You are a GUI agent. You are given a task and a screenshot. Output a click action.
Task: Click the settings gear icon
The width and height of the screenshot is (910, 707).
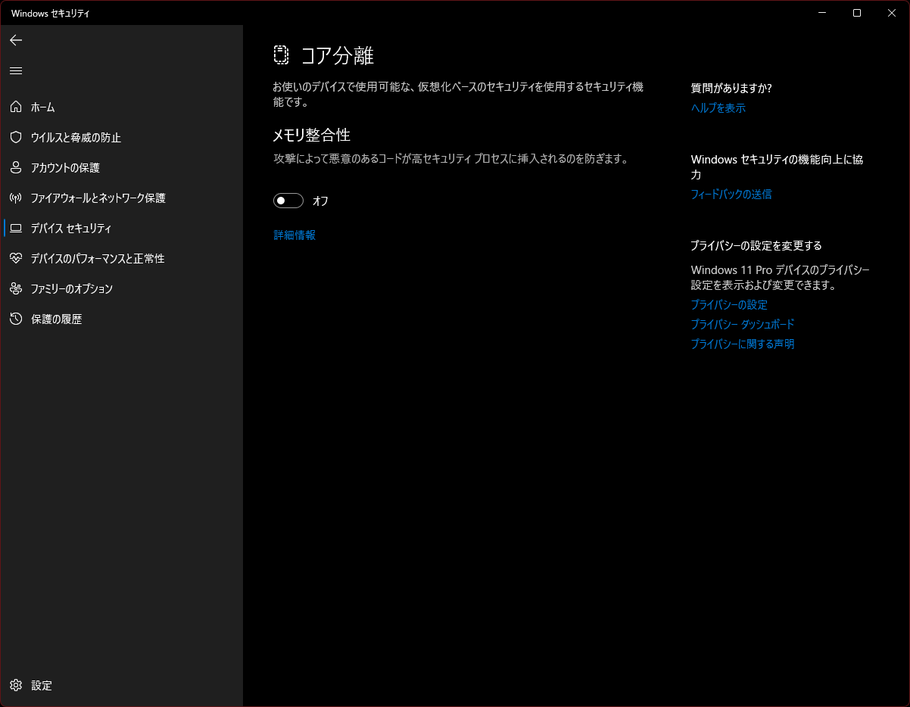(x=16, y=685)
